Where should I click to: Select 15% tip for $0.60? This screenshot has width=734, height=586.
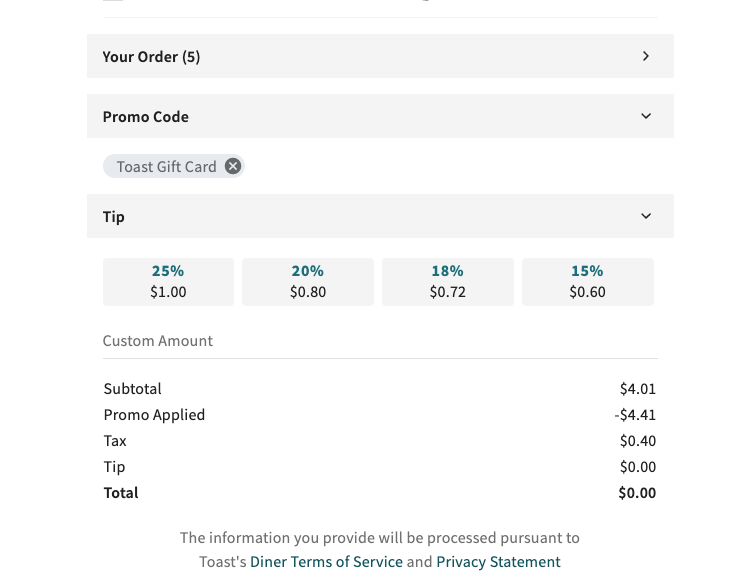587,281
